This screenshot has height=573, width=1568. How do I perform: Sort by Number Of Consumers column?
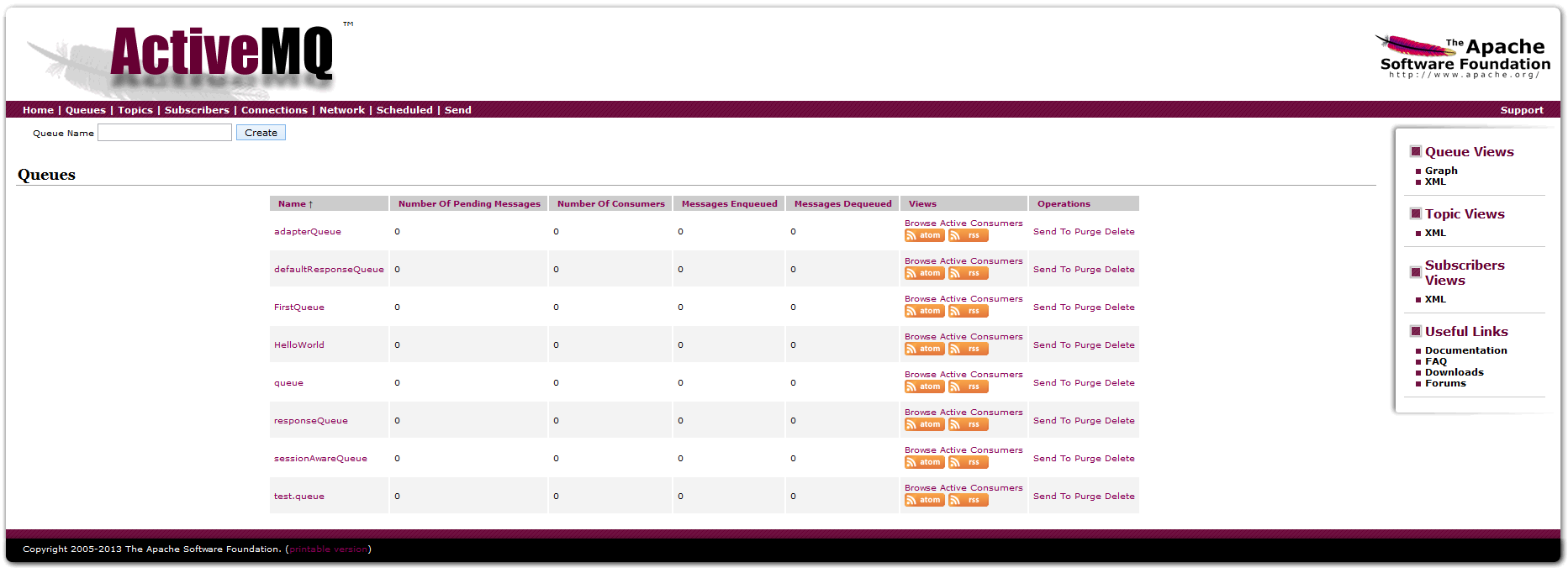pyautogui.click(x=610, y=204)
